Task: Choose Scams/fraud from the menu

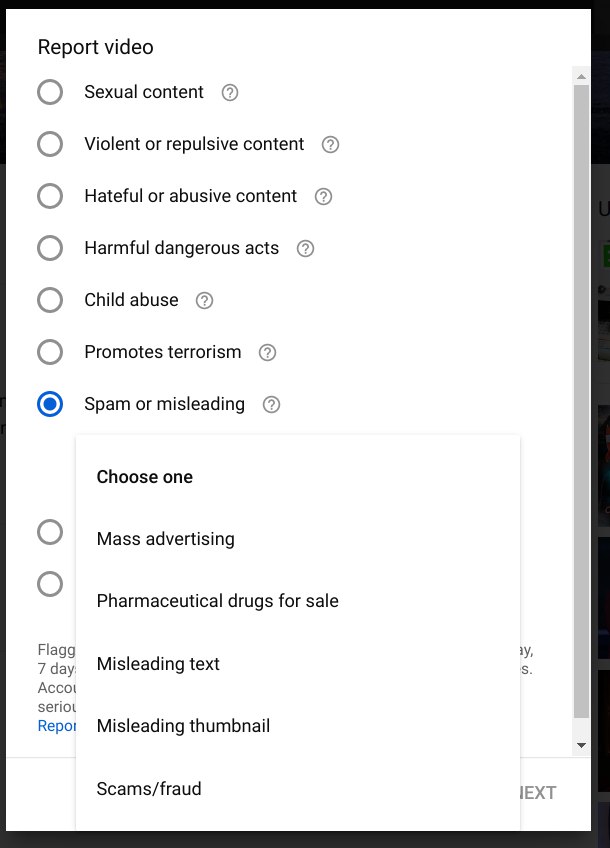Action: 149,789
